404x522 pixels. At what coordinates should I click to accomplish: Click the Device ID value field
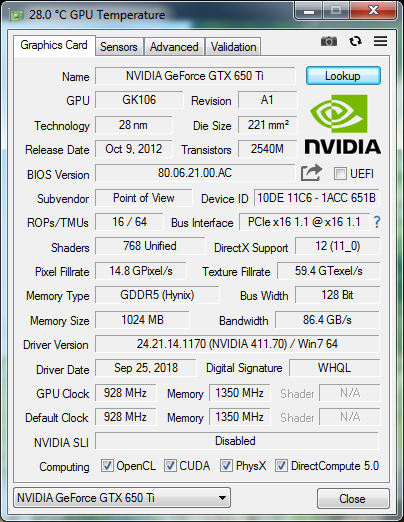pyautogui.click(x=316, y=198)
